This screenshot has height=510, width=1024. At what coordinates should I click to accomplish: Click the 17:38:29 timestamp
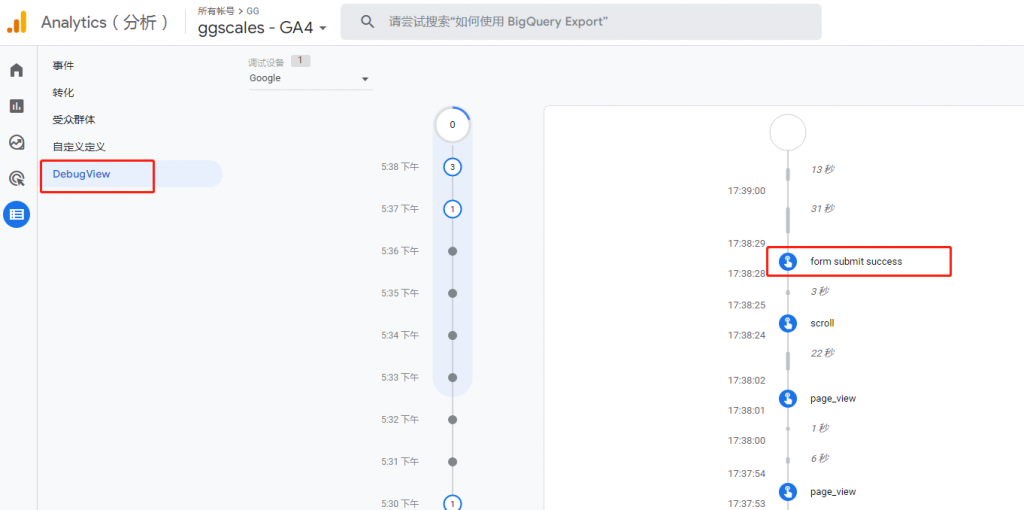coord(746,243)
